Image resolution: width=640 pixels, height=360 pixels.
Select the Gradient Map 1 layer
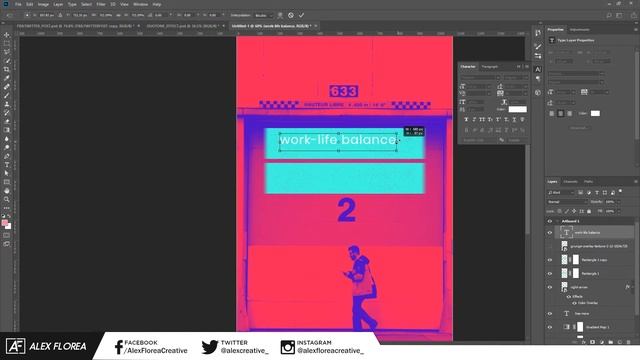pos(593,327)
